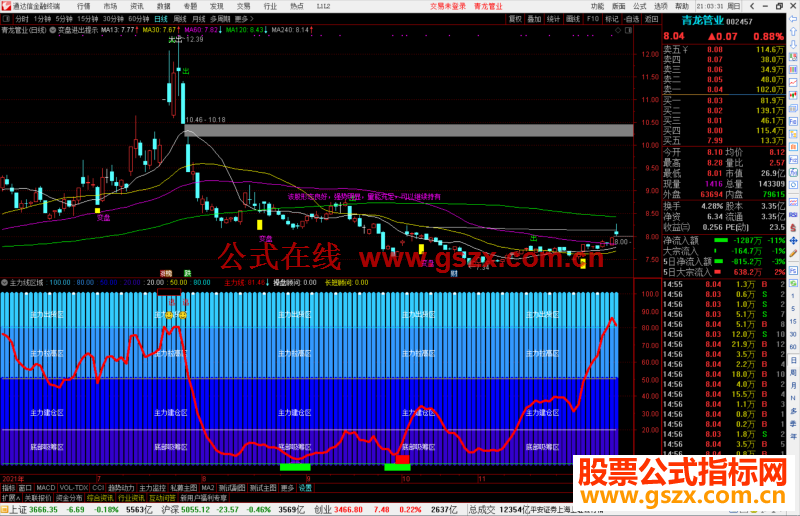Collapse the 扩展 panel
800x516 pixels.
(x=11, y=498)
